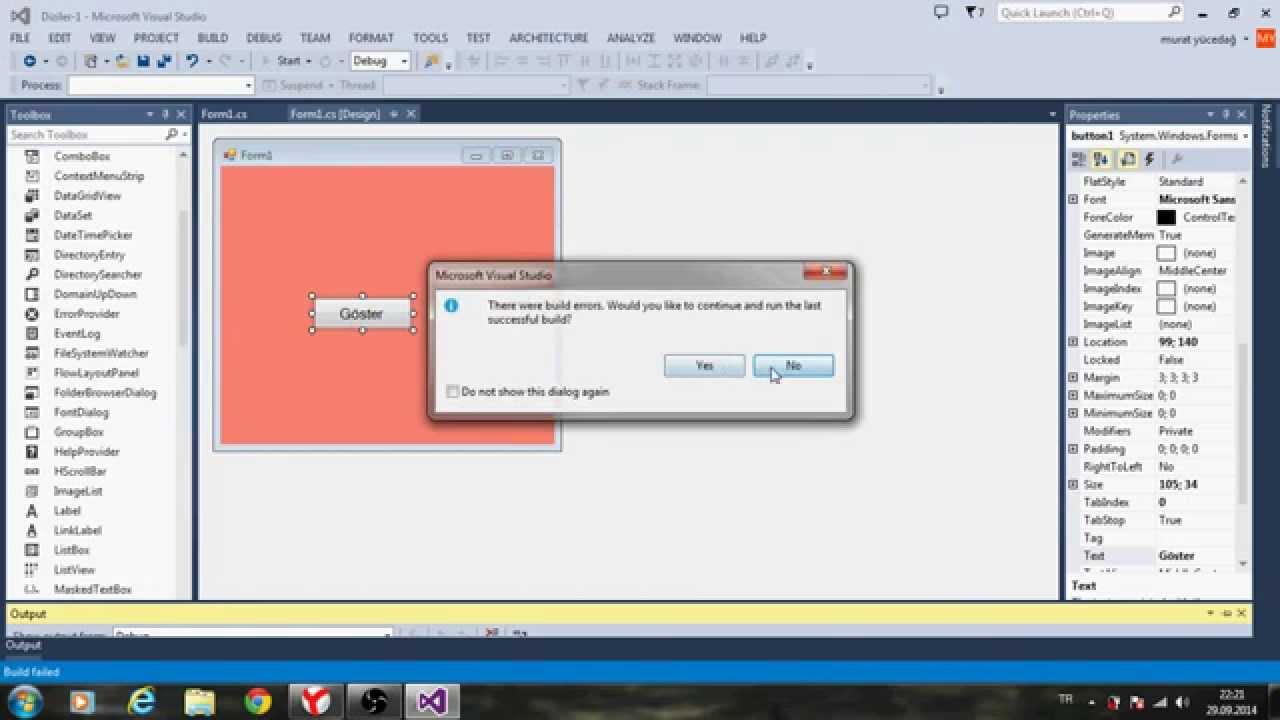Open the ARCHITECTURE menu
The width and height of the screenshot is (1280, 720).
[x=548, y=38]
